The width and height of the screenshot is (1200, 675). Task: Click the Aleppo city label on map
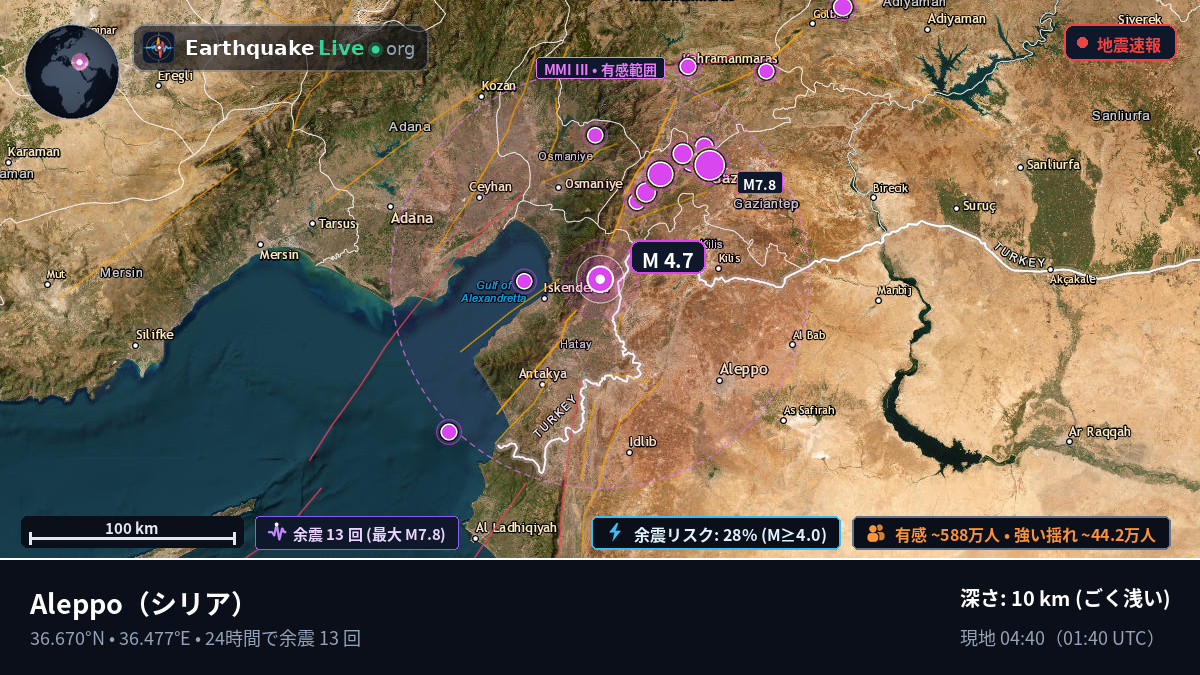(743, 369)
